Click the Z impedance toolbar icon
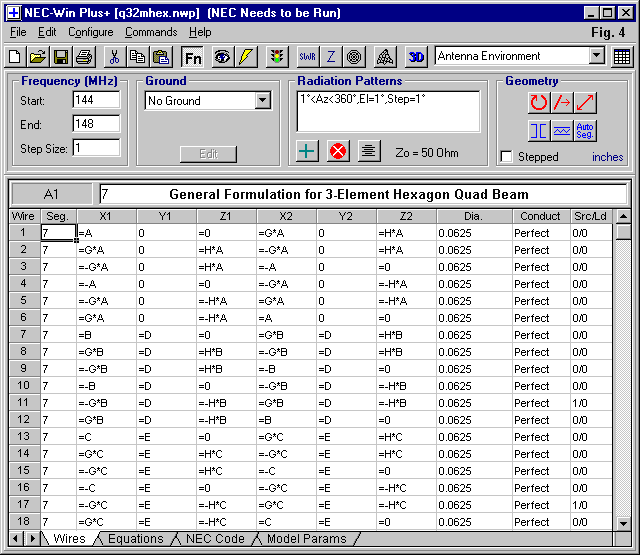 (x=331, y=57)
